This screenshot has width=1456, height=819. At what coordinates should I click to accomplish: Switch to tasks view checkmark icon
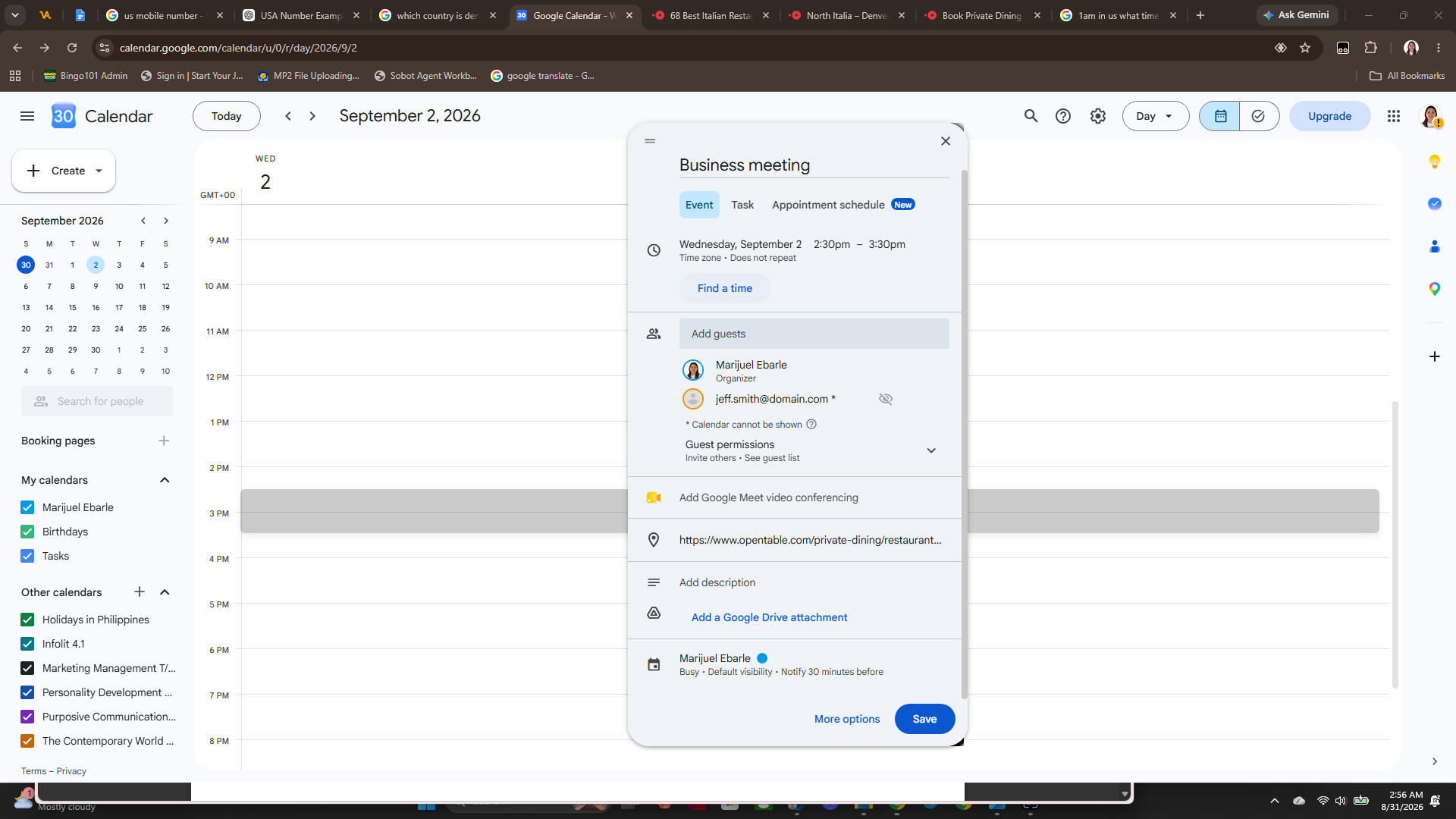(x=1259, y=116)
